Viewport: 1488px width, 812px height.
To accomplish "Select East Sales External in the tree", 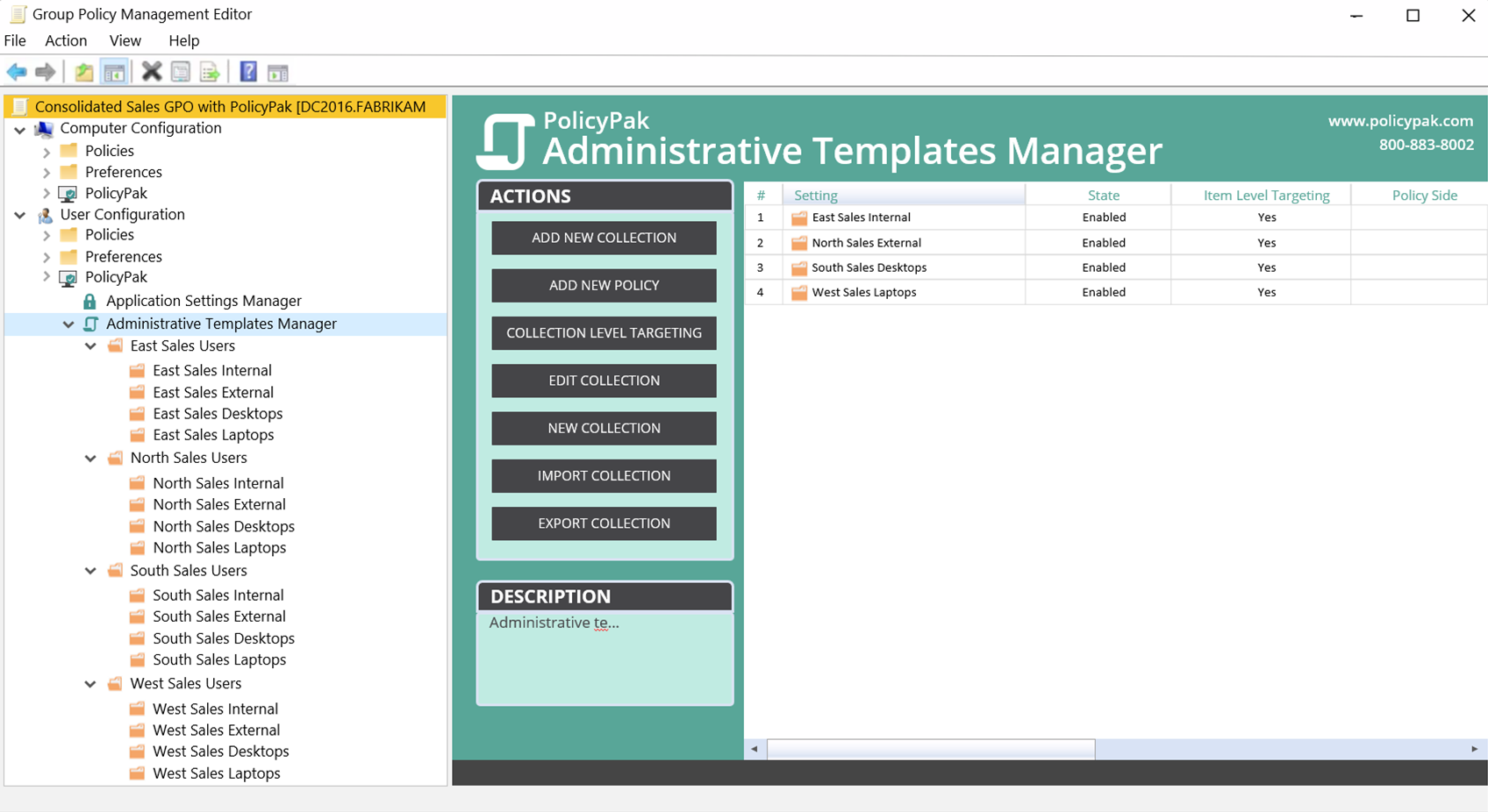I will (x=213, y=392).
